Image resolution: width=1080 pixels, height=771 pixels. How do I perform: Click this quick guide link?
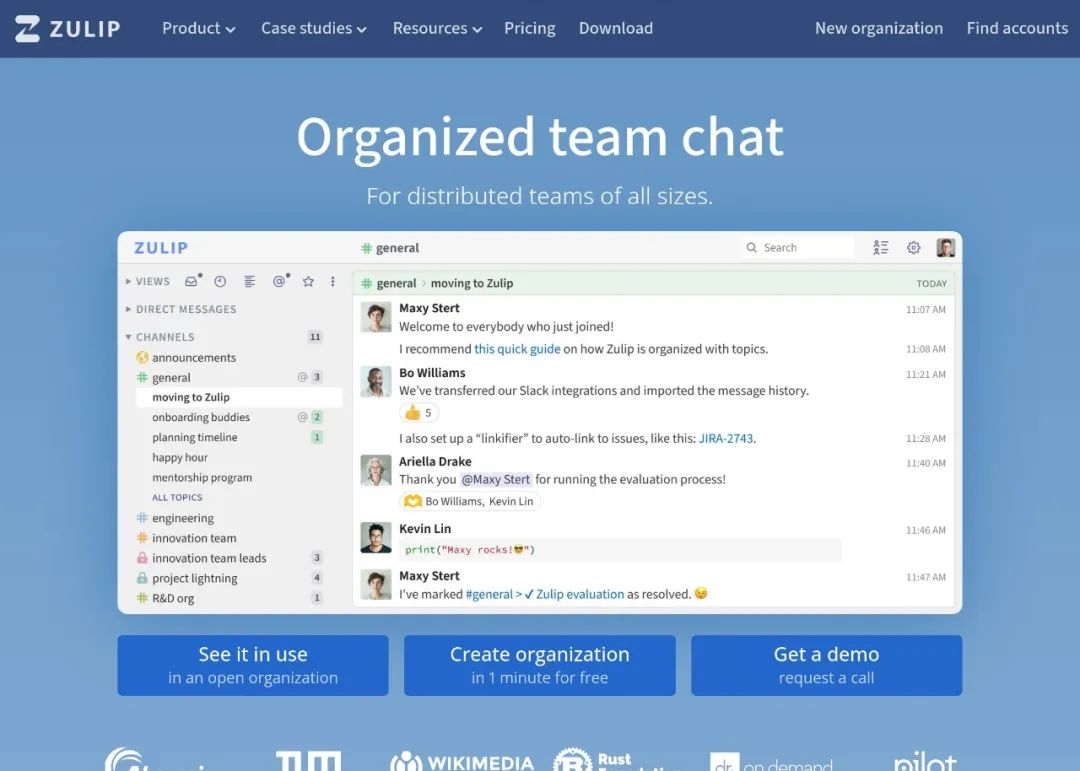[517, 349]
